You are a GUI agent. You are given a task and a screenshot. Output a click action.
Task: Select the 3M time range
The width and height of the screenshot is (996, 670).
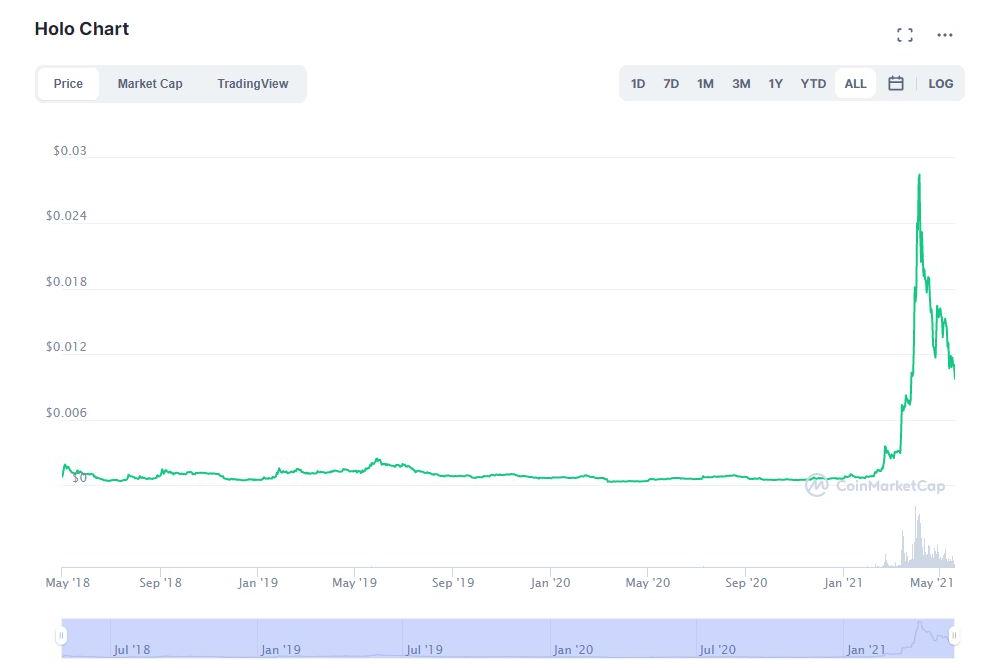[x=740, y=83]
